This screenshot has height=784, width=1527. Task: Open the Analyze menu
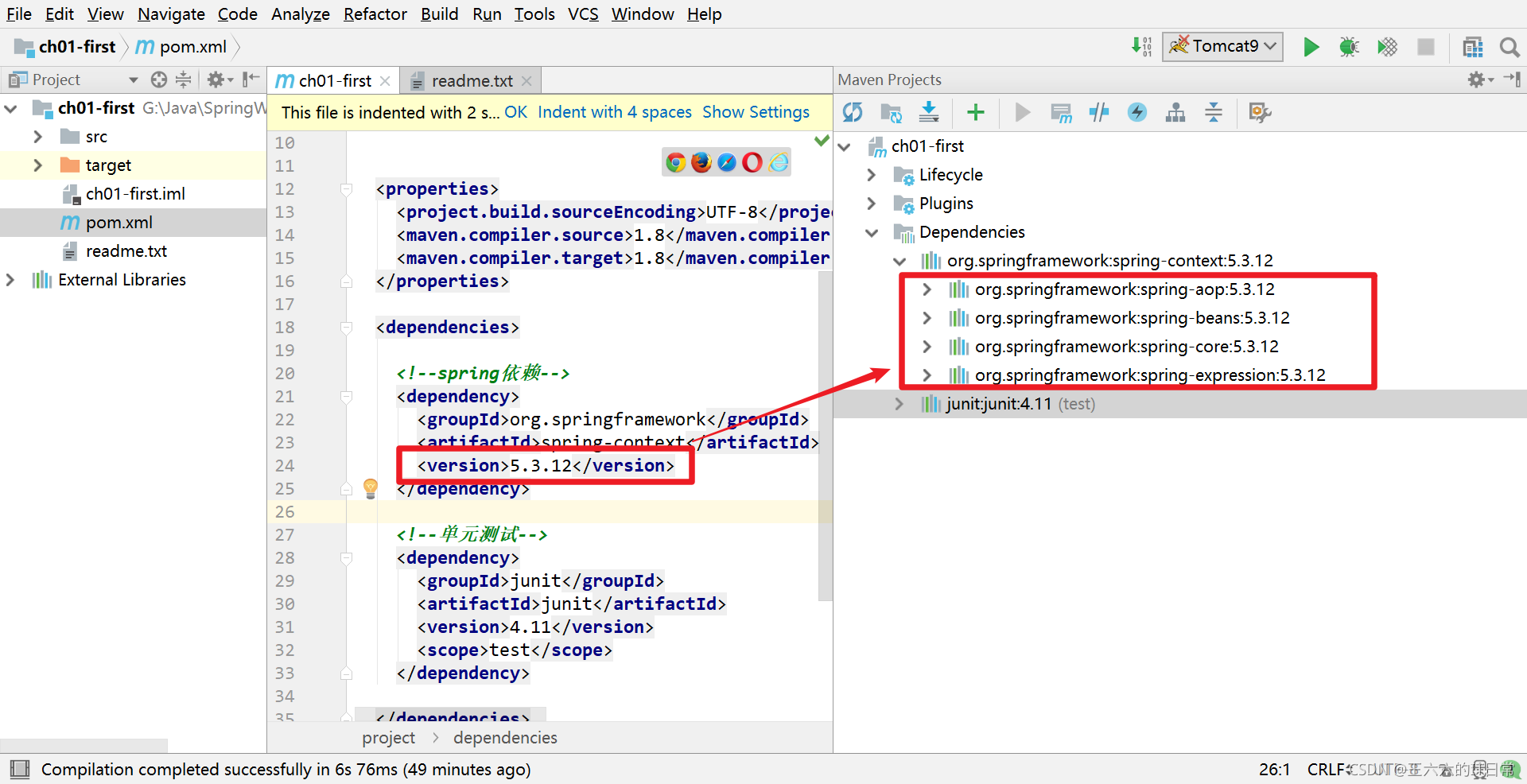[x=300, y=14]
